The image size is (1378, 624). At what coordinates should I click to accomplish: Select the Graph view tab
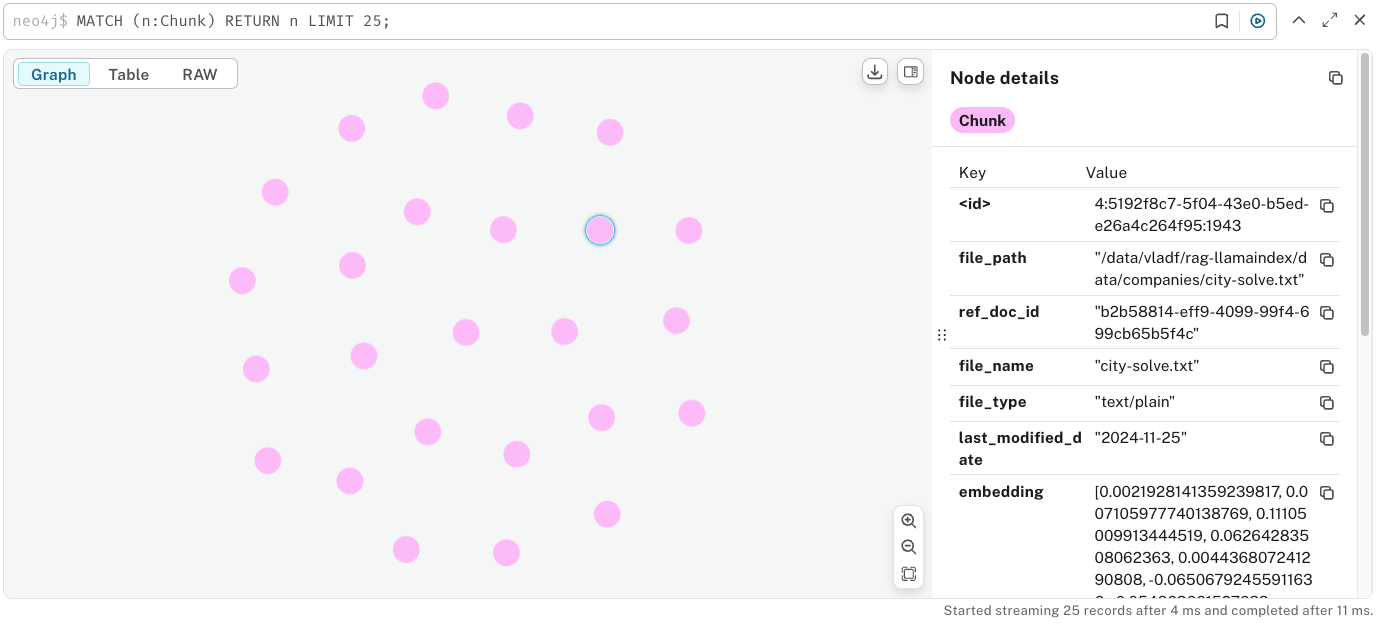(54, 75)
